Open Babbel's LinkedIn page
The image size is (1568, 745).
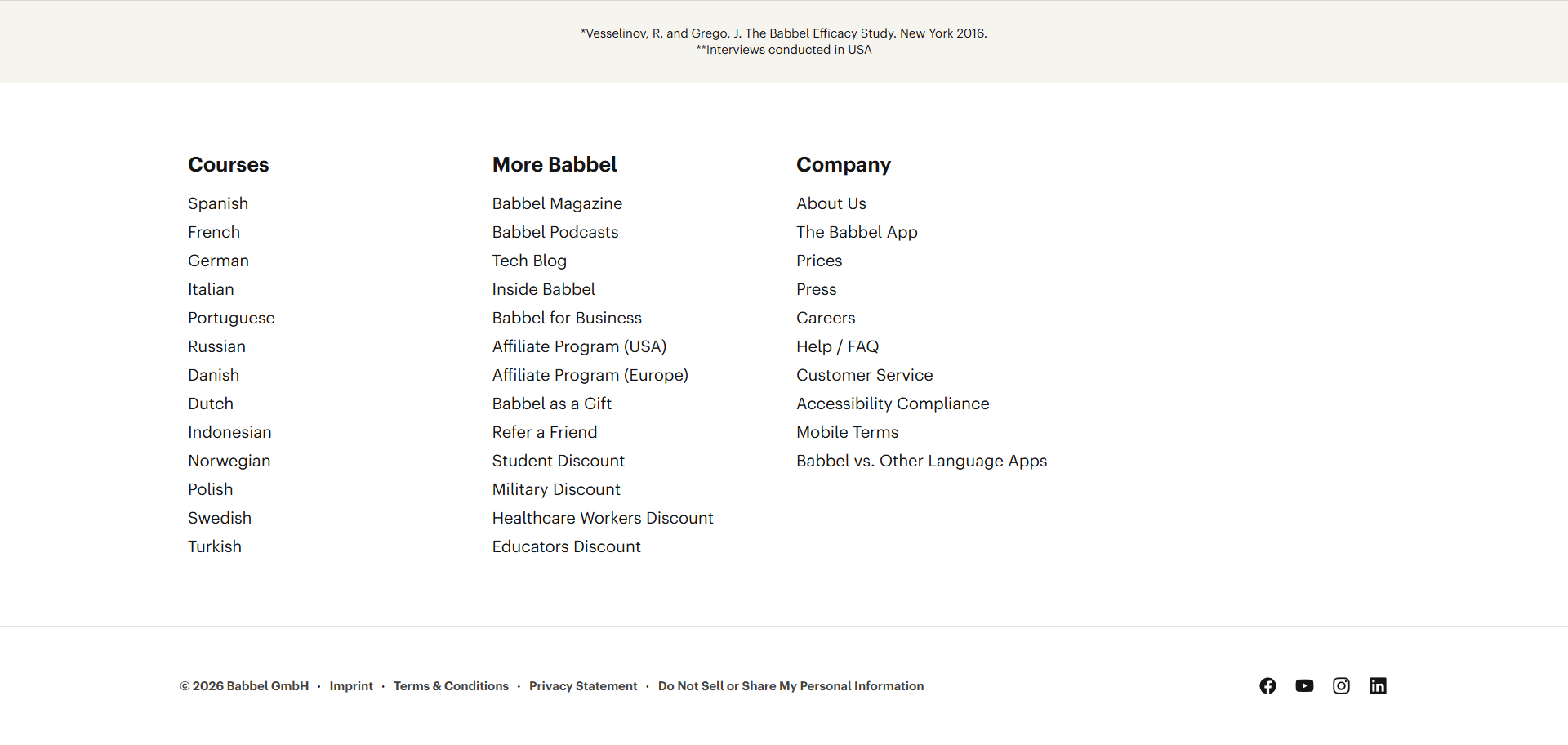(x=1378, y=686)
